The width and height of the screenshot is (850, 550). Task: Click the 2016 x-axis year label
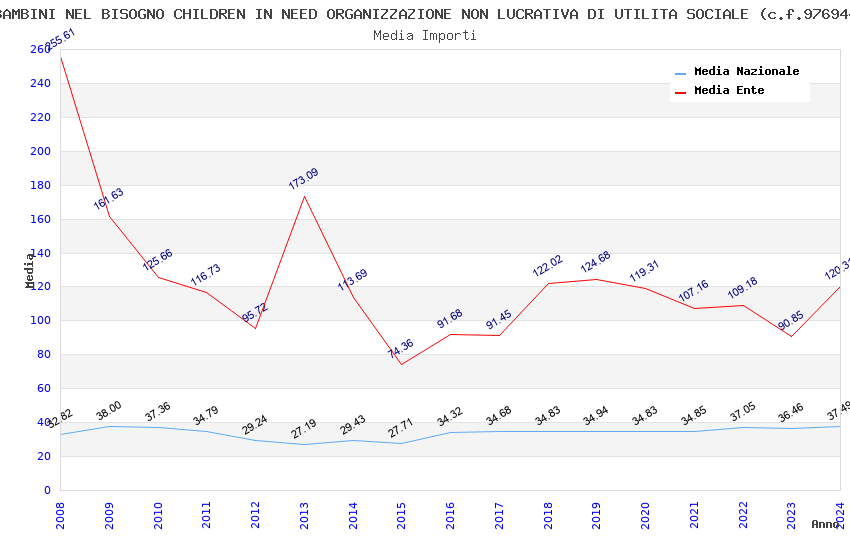point(450,515)
